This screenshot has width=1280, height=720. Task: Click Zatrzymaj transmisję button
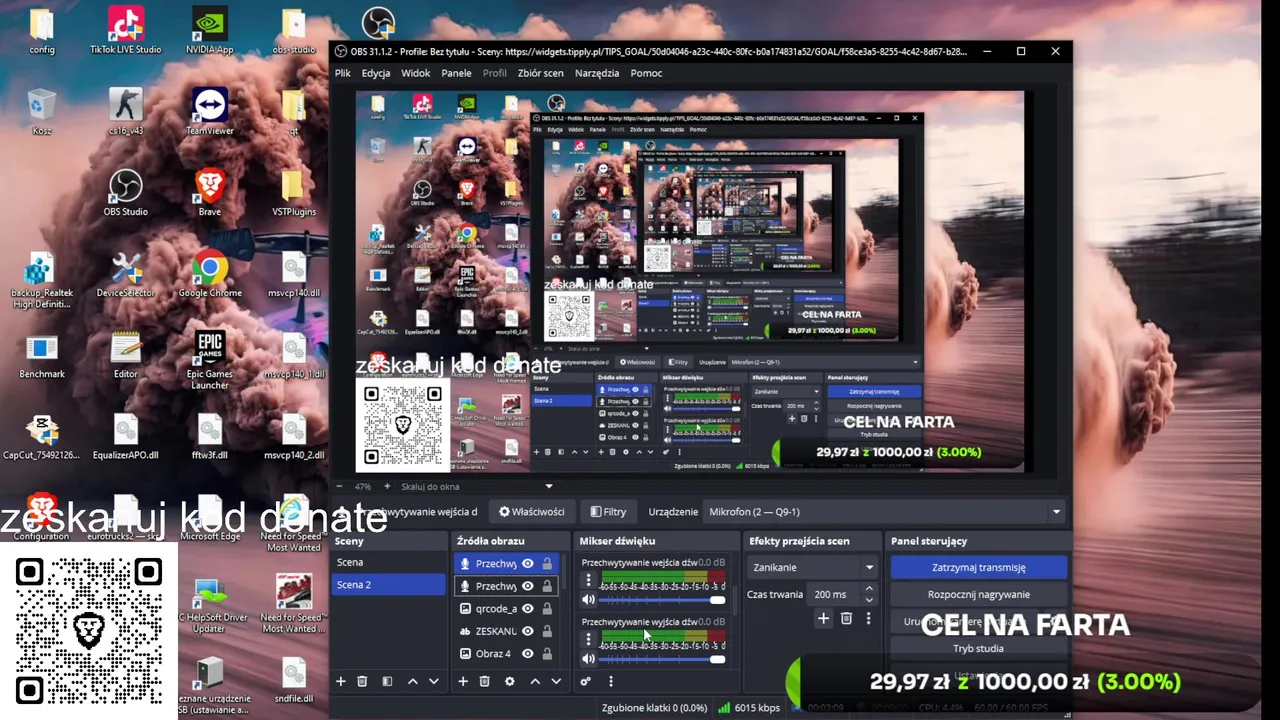[978, 567]
